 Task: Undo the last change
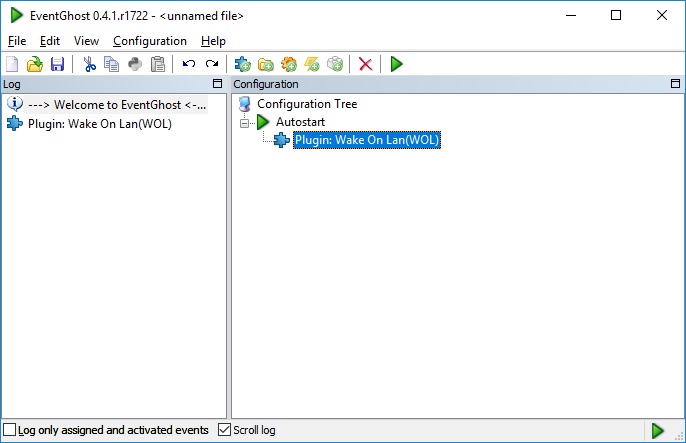click(189, 64)
